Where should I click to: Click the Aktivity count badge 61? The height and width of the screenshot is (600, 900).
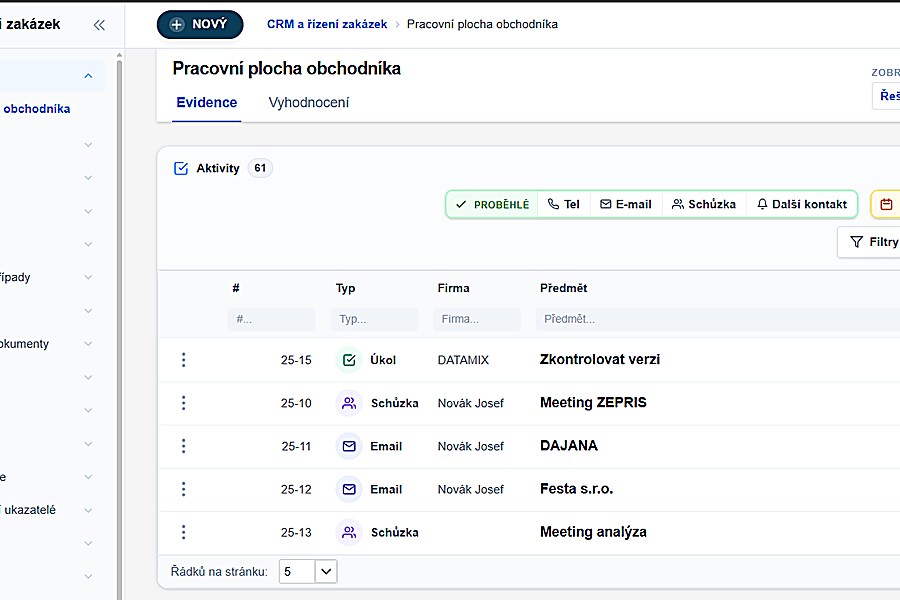click(260, 168)
